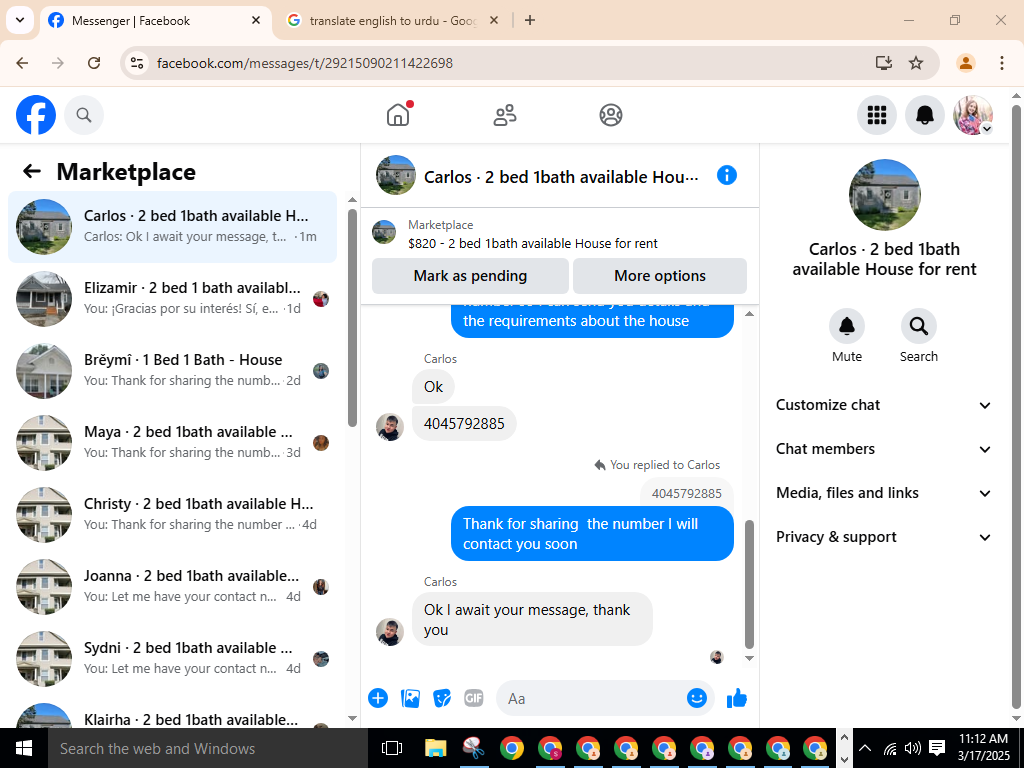Choose a GIF icon in composer
This screenshot has width=1024, height=768.
point(473,698)
